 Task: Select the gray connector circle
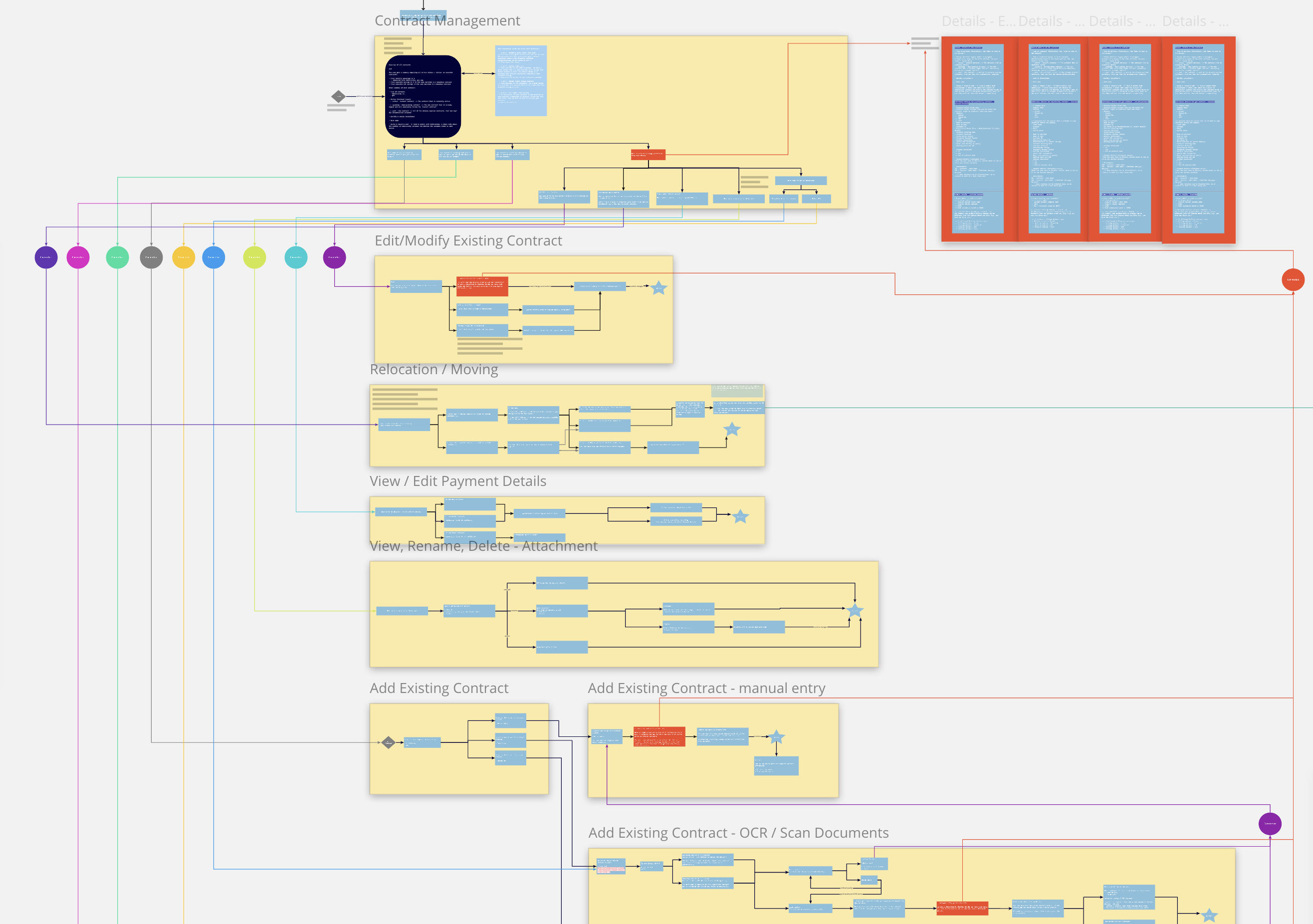tap(151, 257)
